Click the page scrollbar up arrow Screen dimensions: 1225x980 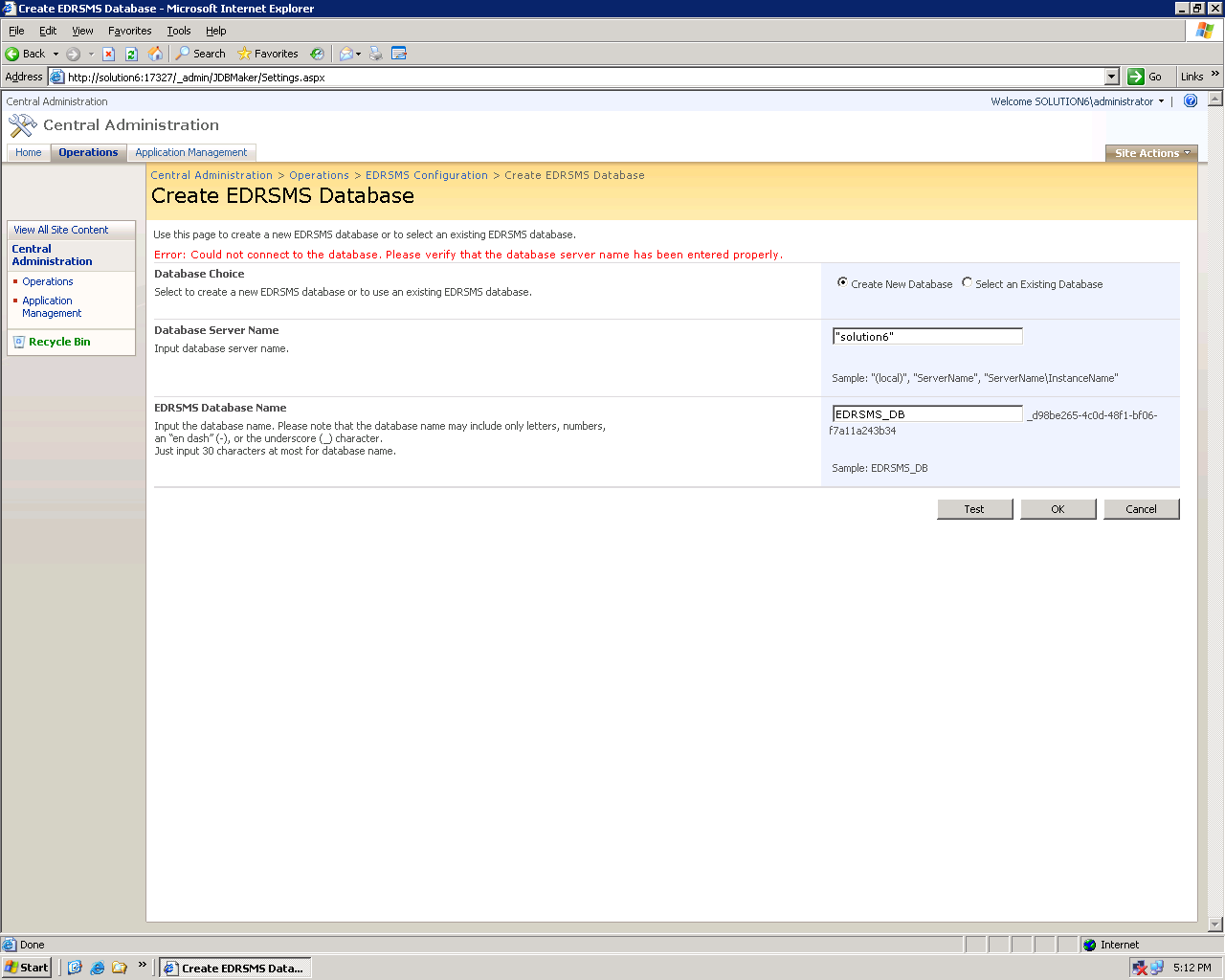[1215, 99]
